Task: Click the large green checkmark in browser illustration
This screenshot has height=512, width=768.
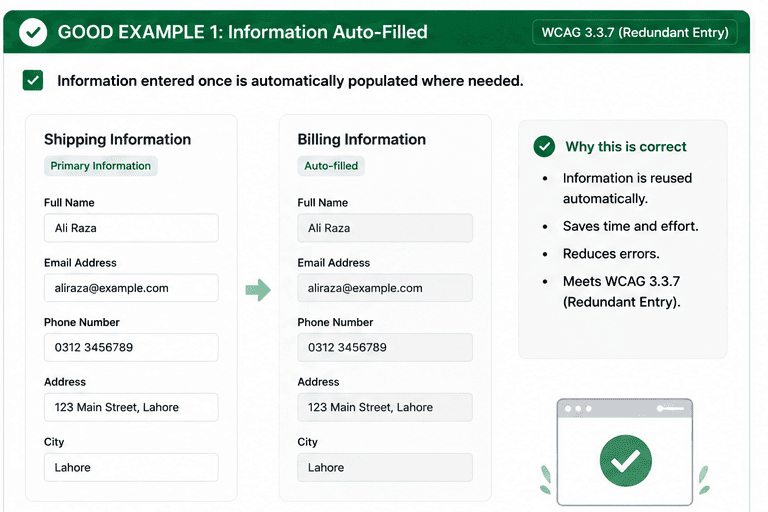Action: (x=625, y=461)
